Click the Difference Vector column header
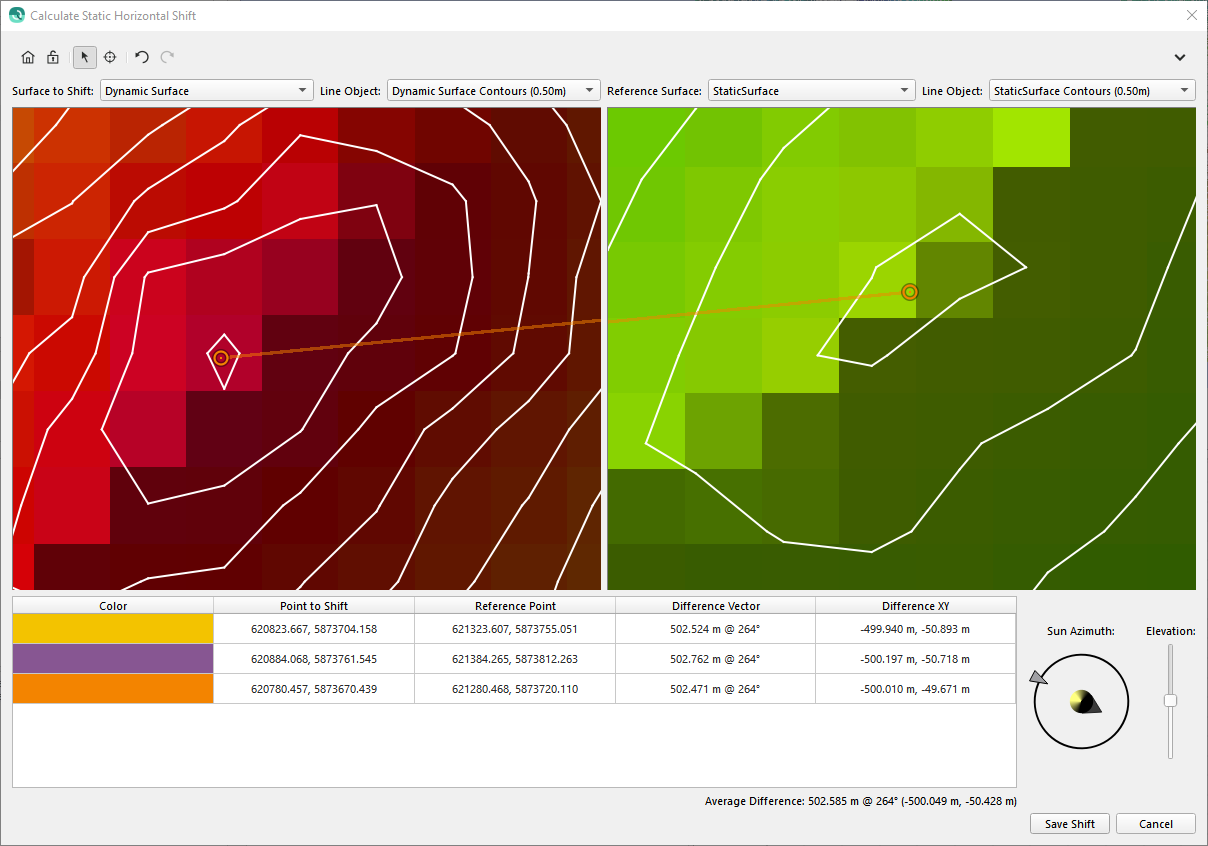 [715, 606]
